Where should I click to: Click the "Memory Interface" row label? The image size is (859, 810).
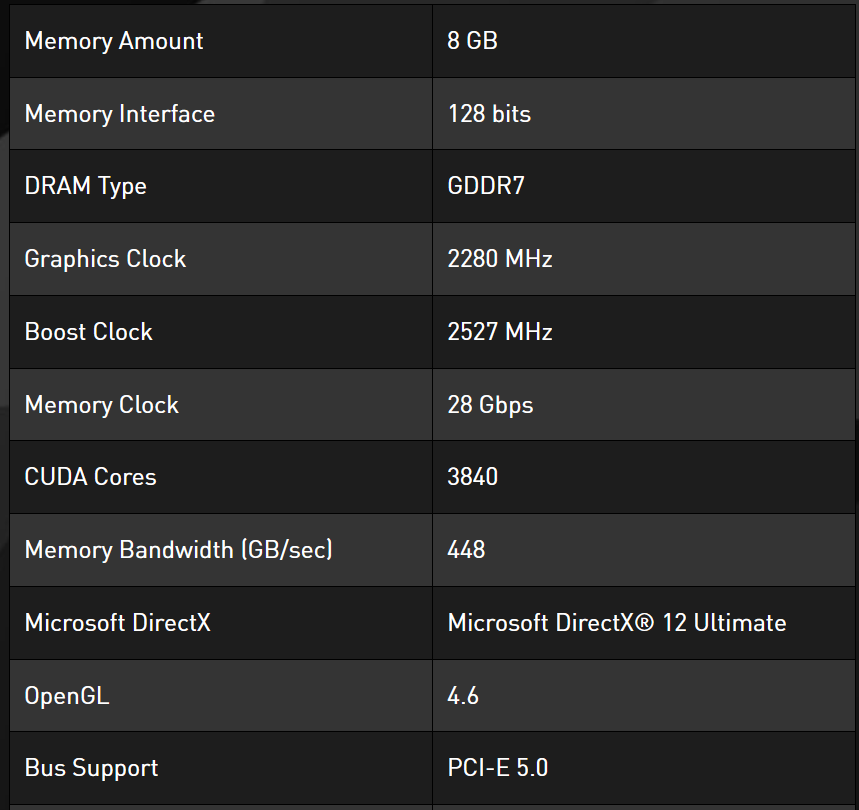click(119, 114)
